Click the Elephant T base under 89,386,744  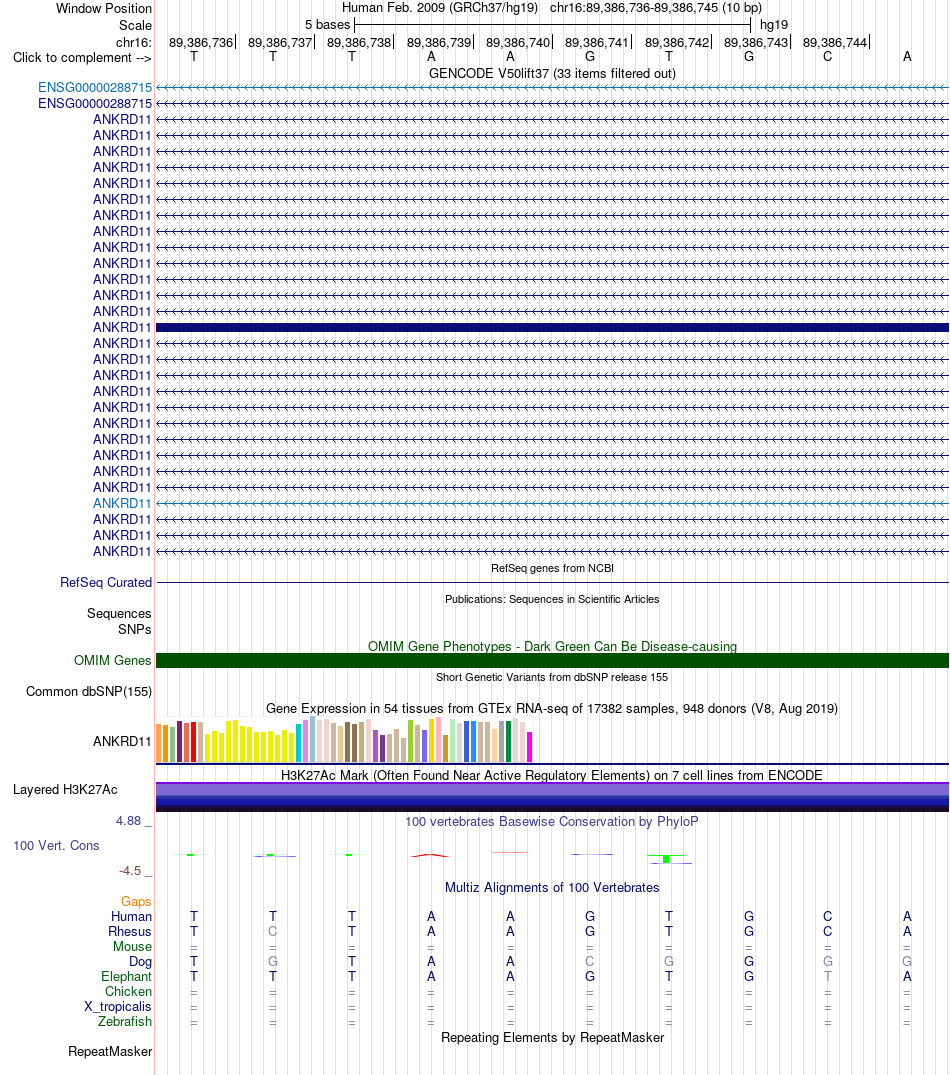827,976
